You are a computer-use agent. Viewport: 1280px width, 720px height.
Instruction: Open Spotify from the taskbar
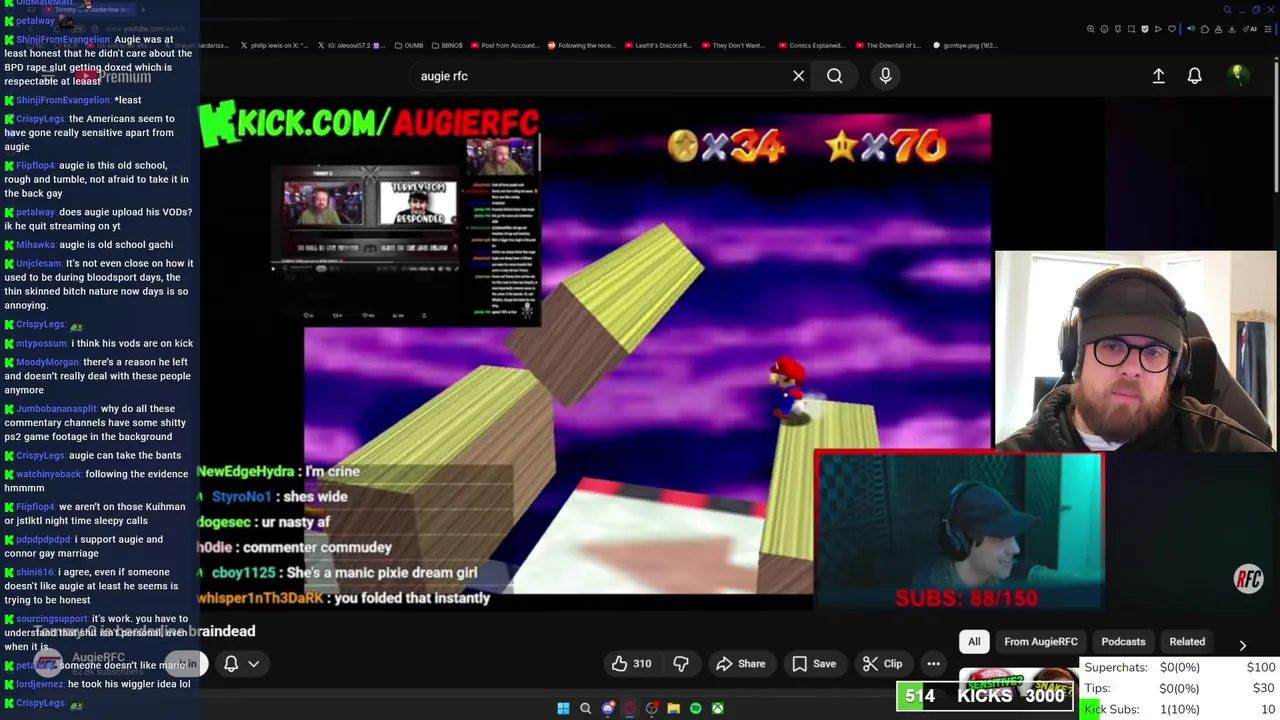coord(695,708)
